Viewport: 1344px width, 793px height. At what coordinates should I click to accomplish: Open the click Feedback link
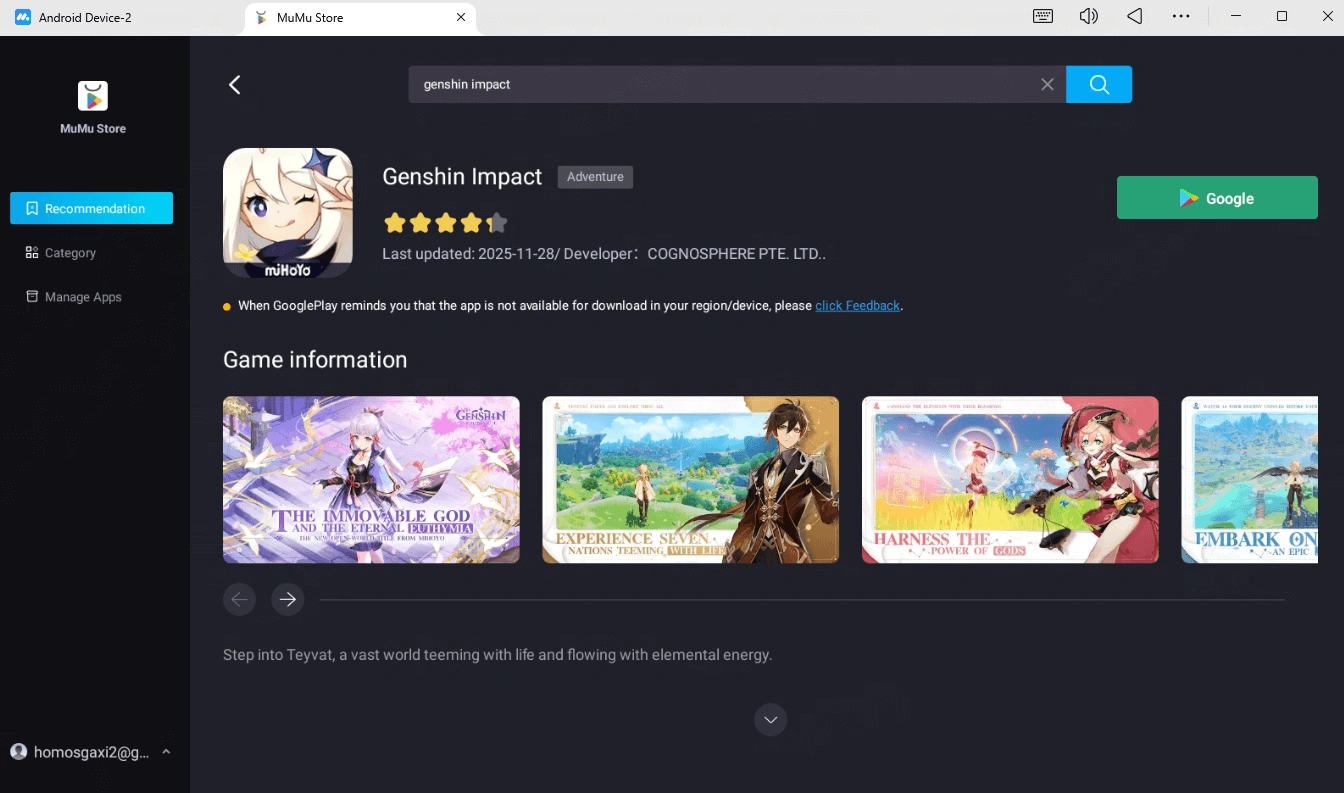[857, 306]
